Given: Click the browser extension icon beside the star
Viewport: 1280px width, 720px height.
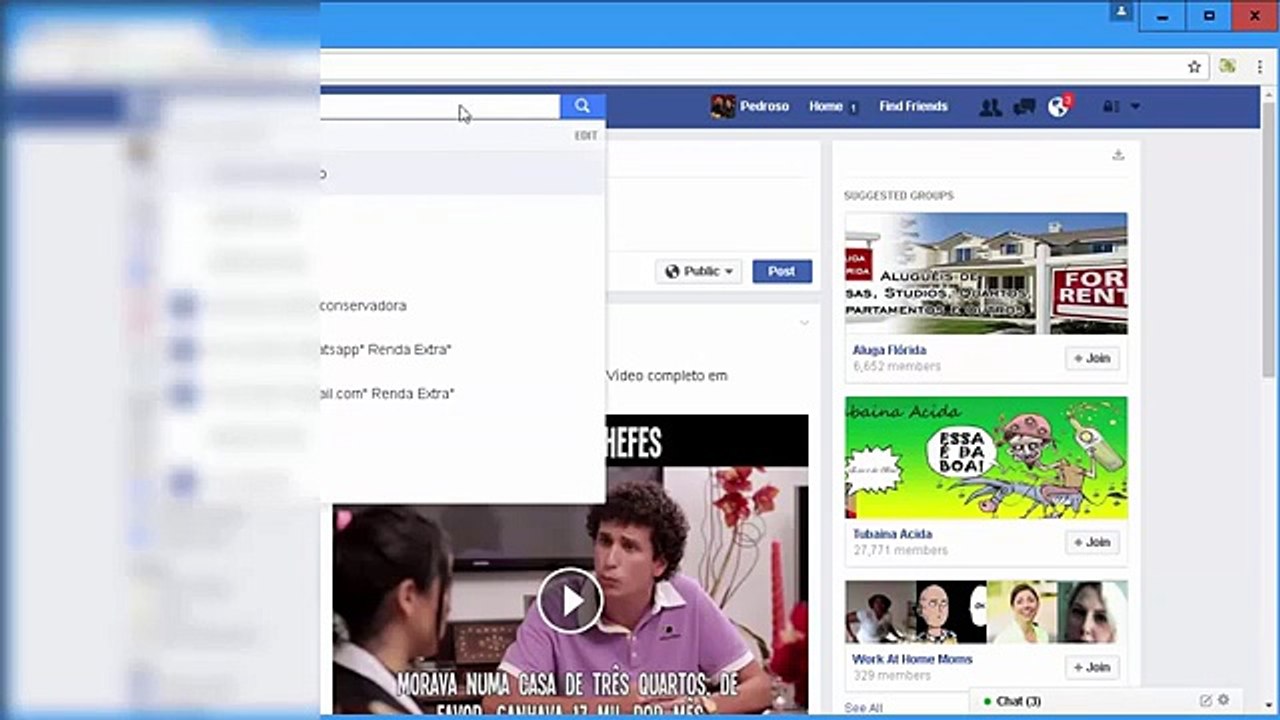Looking at the screenshot, I should [1227, 67].
